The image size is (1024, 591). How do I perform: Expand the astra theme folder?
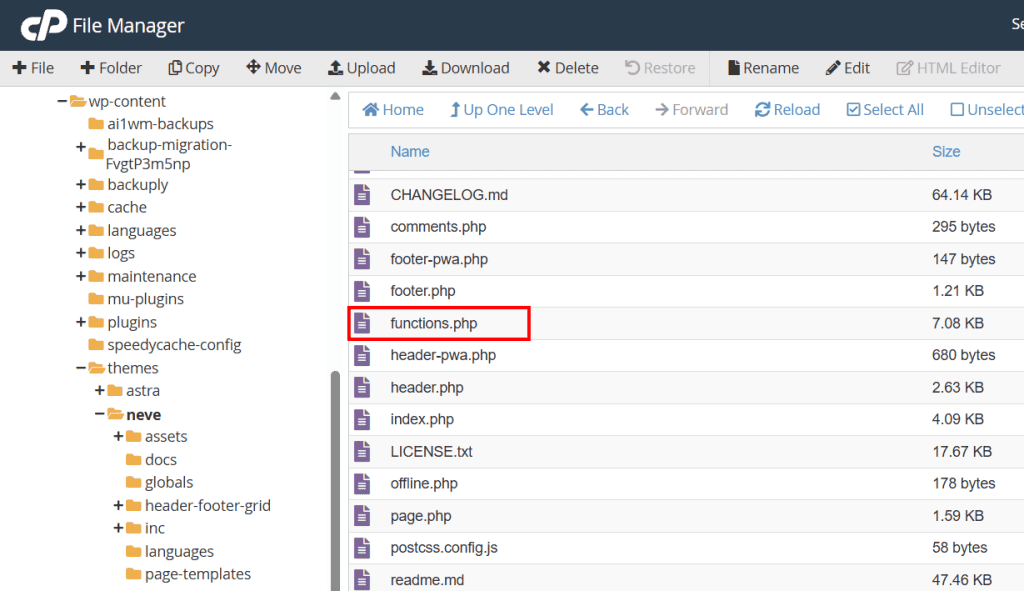100,391
